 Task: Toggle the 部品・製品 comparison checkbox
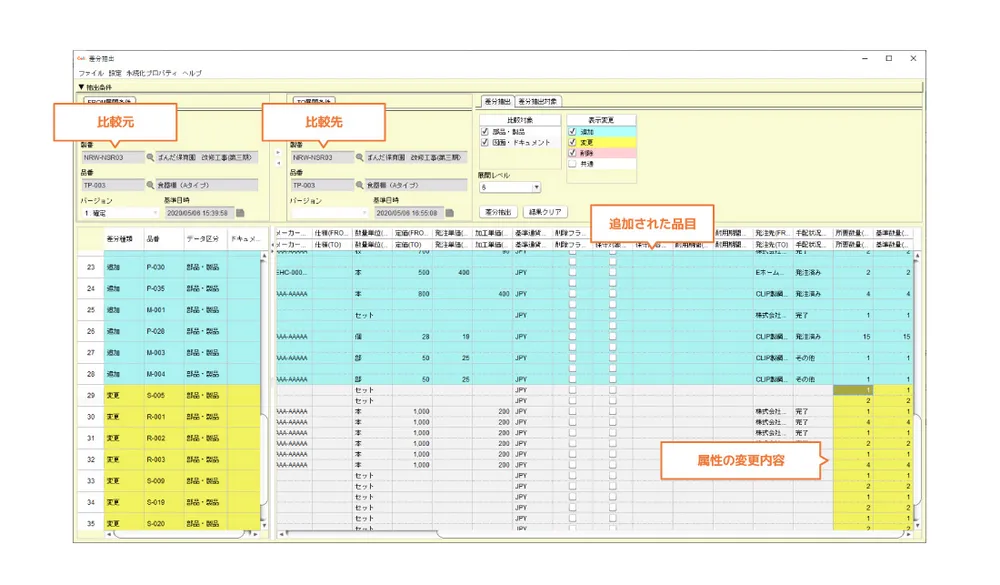(x=485, y=131)
